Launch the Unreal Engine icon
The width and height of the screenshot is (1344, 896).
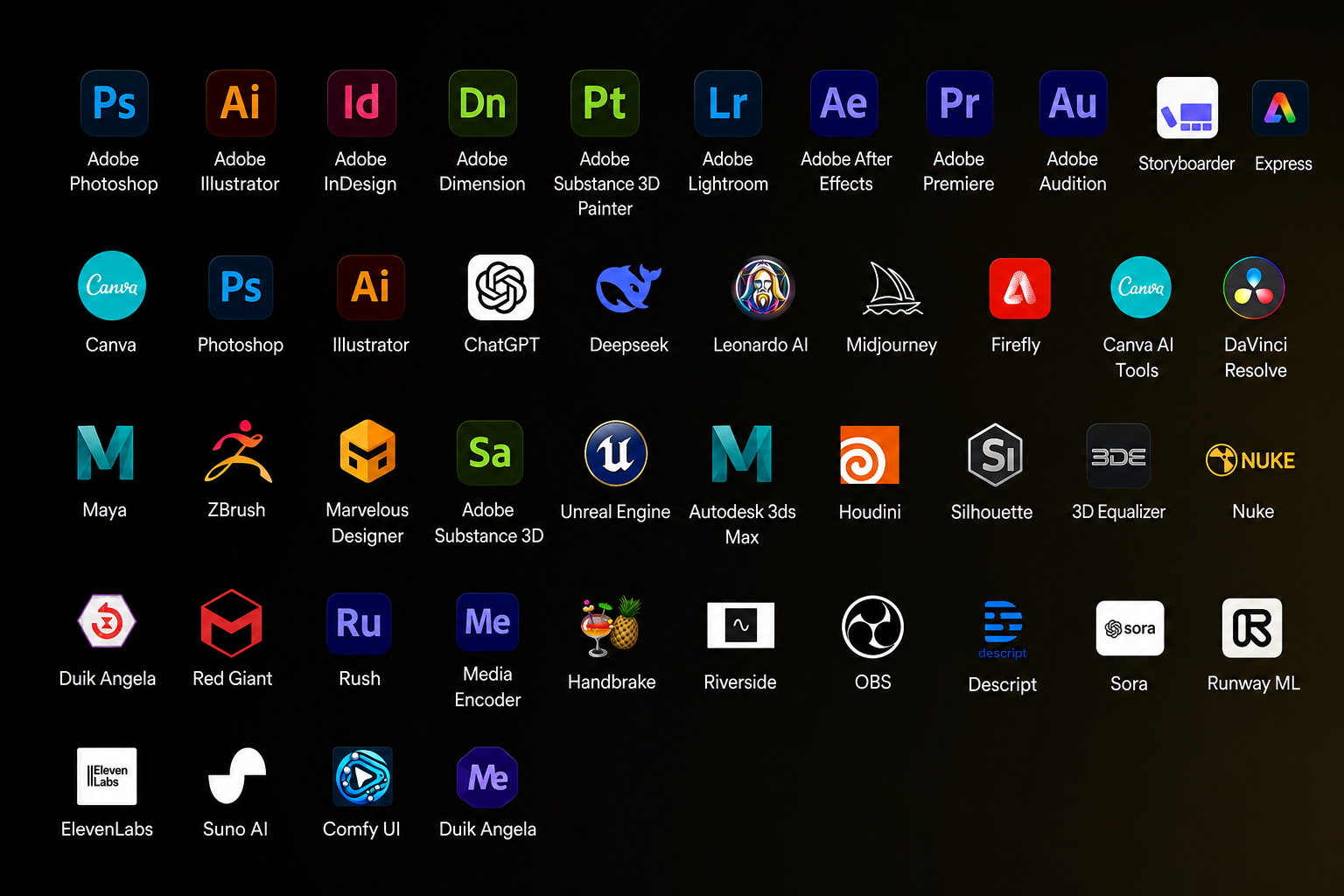tap(616, 453)
